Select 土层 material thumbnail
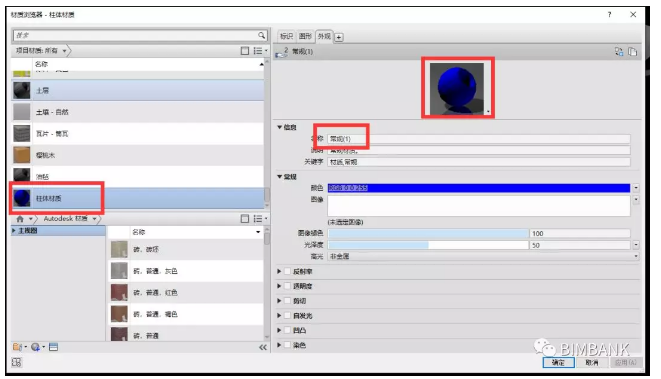 (x=21, y=90)
